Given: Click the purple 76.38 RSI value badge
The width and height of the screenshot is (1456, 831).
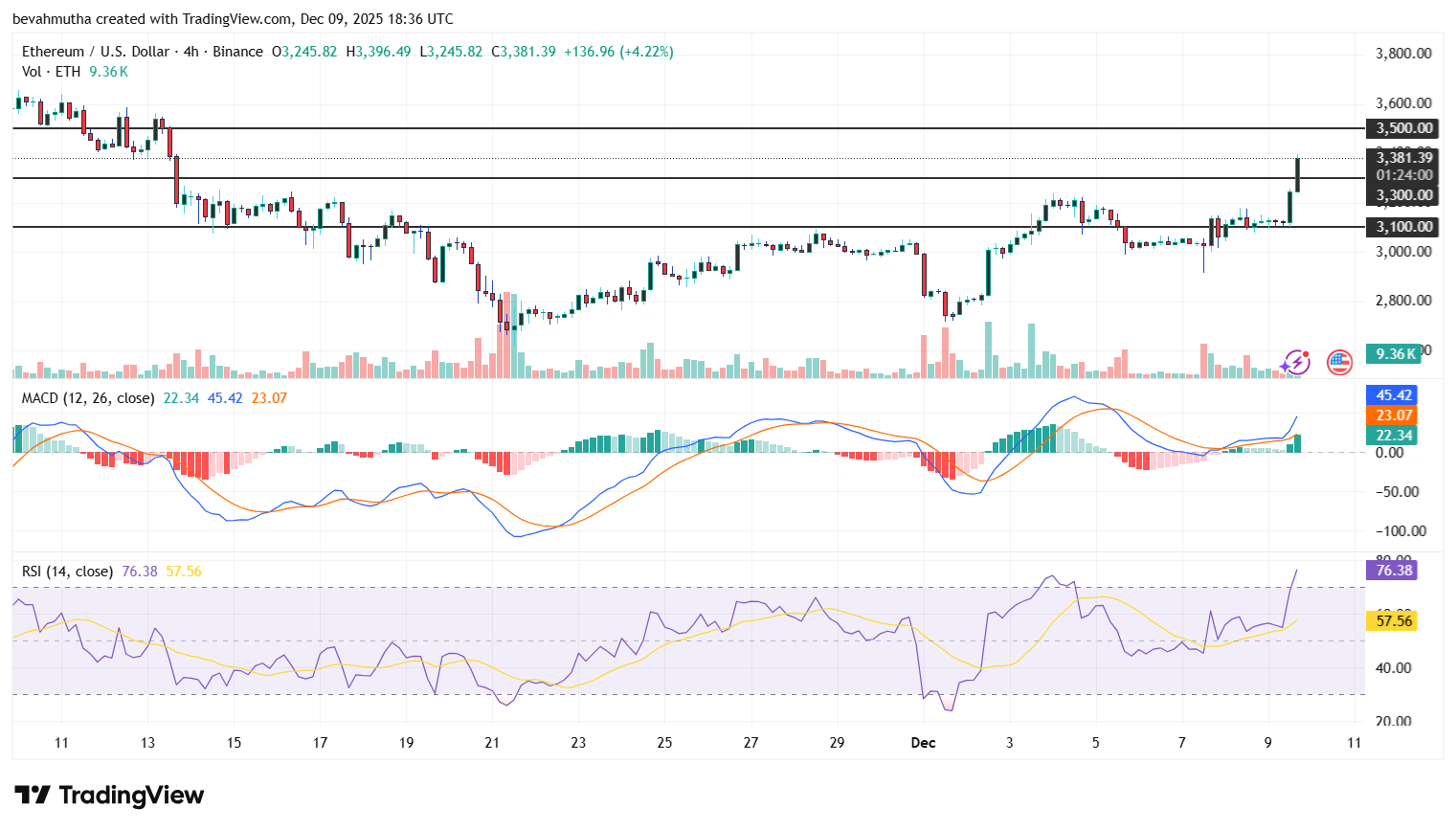Looking at the screenshot, I should click(1393, 570).
